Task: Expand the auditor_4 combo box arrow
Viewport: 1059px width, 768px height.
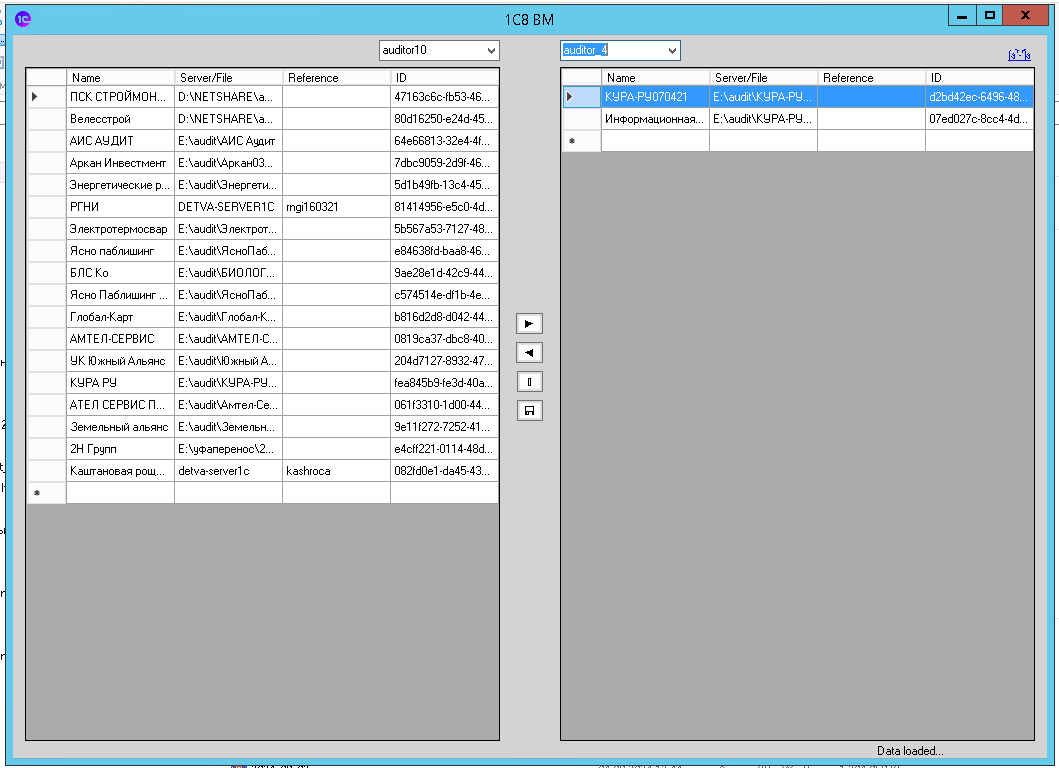Action: [x=671, y=50]
